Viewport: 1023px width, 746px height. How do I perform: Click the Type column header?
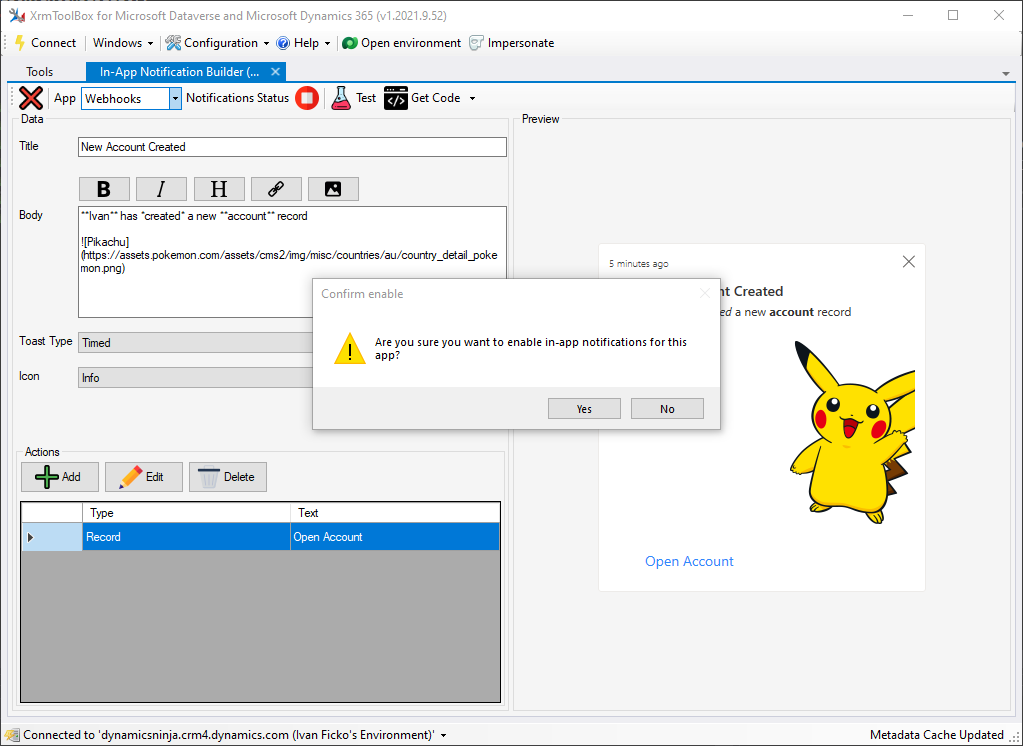pos(186,513)
